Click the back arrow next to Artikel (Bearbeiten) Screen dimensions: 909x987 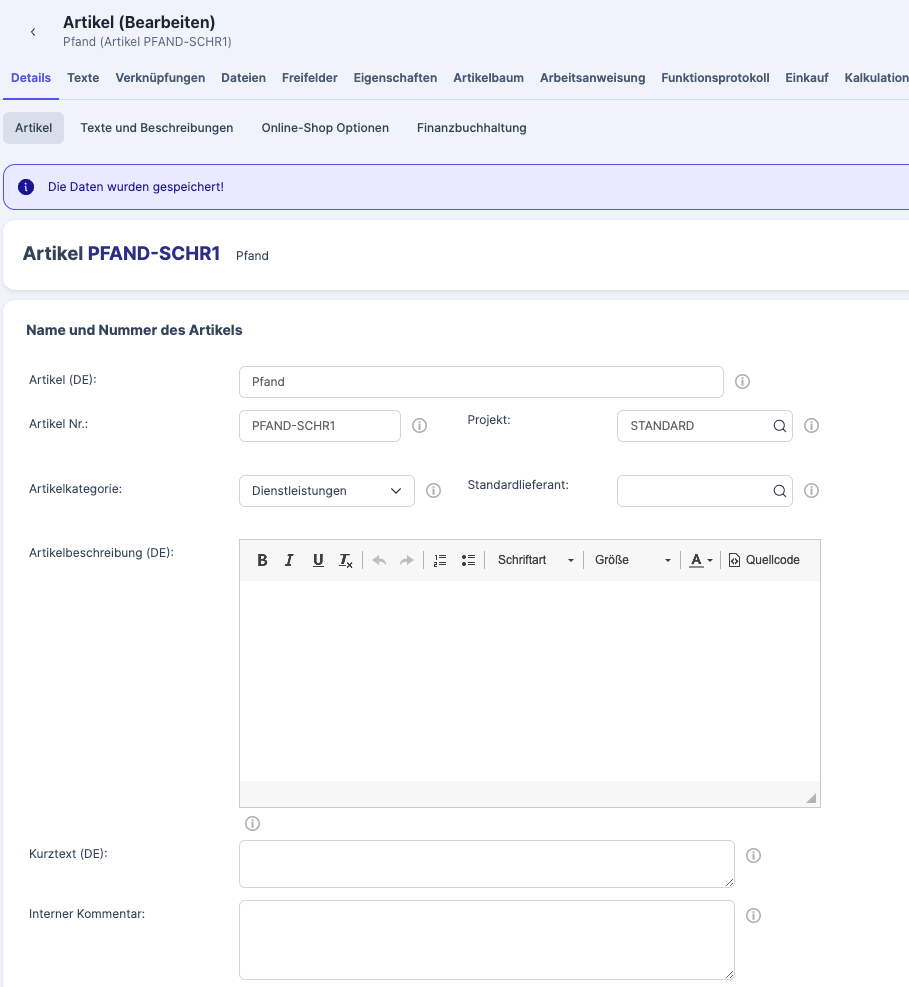point(33,32)
